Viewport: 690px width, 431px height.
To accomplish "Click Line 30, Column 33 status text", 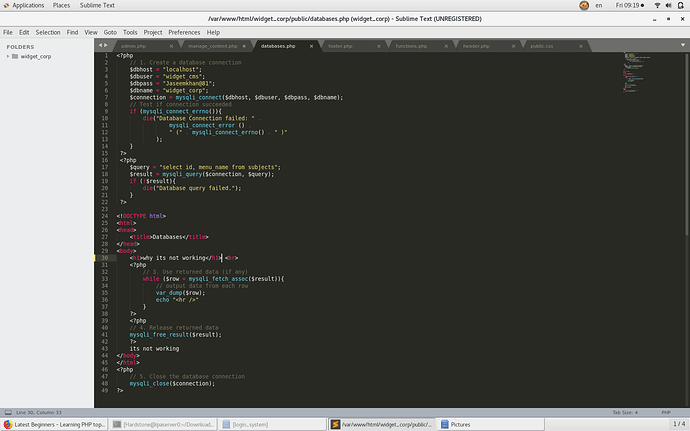I will pos(39,413).
